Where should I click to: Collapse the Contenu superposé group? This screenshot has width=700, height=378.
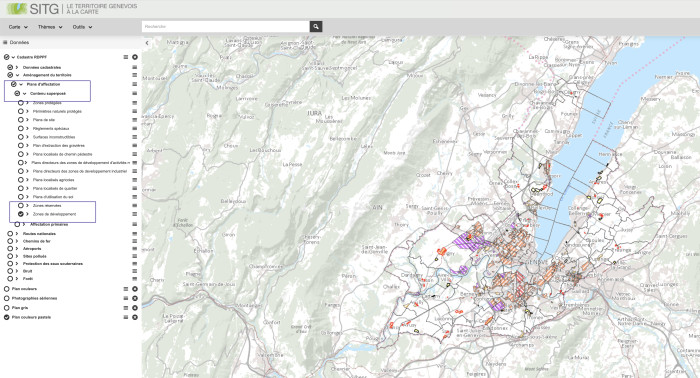(25, 94)
